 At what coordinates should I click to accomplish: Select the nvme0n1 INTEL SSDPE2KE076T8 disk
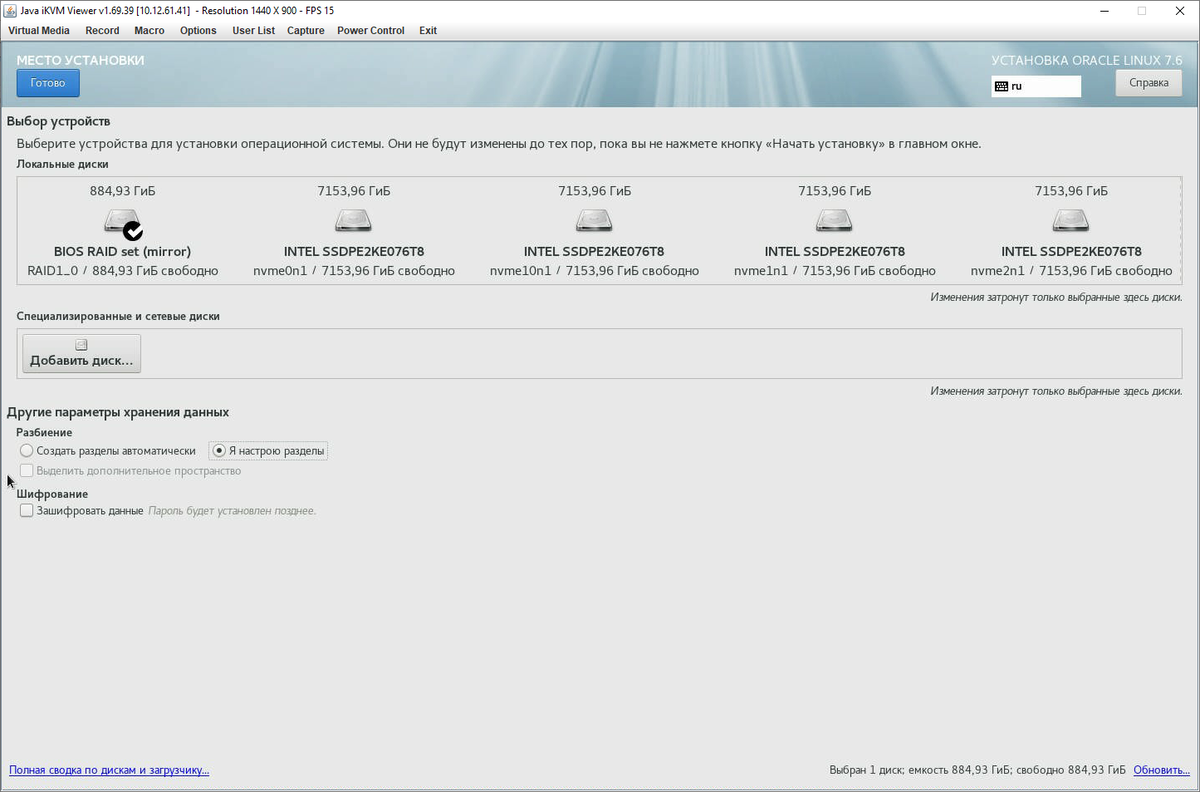pos(352,222)
